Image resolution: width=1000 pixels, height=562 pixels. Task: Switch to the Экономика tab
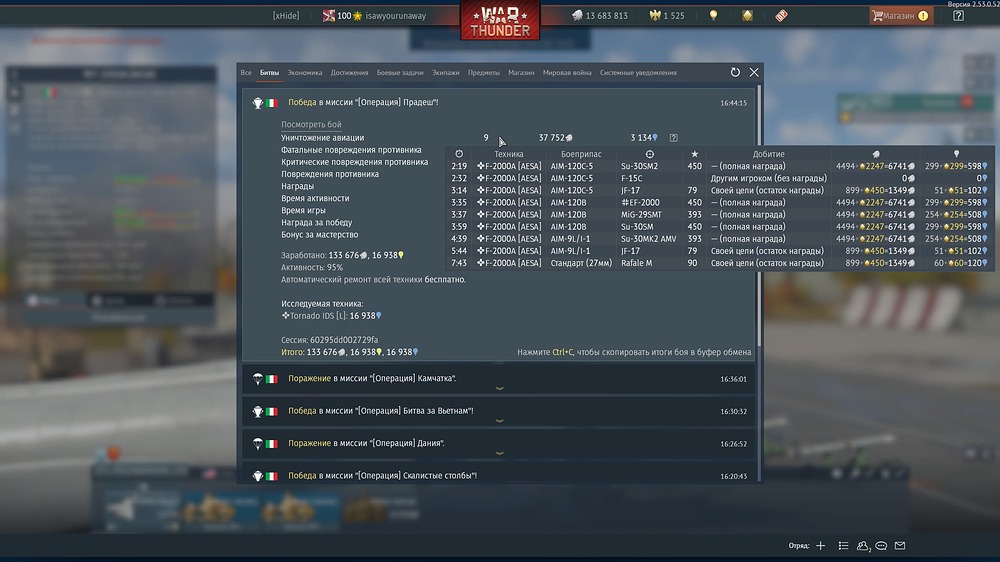pos(305,73)
